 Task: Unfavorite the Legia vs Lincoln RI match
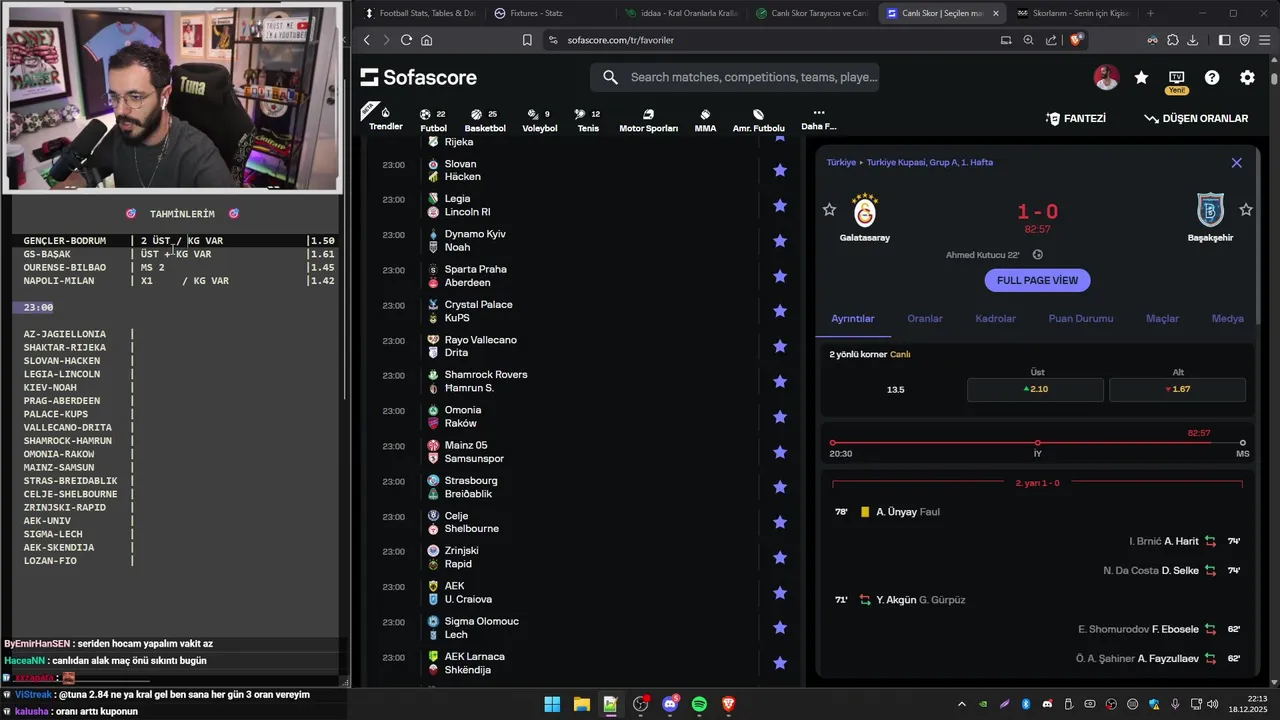(x=780, y=205)
